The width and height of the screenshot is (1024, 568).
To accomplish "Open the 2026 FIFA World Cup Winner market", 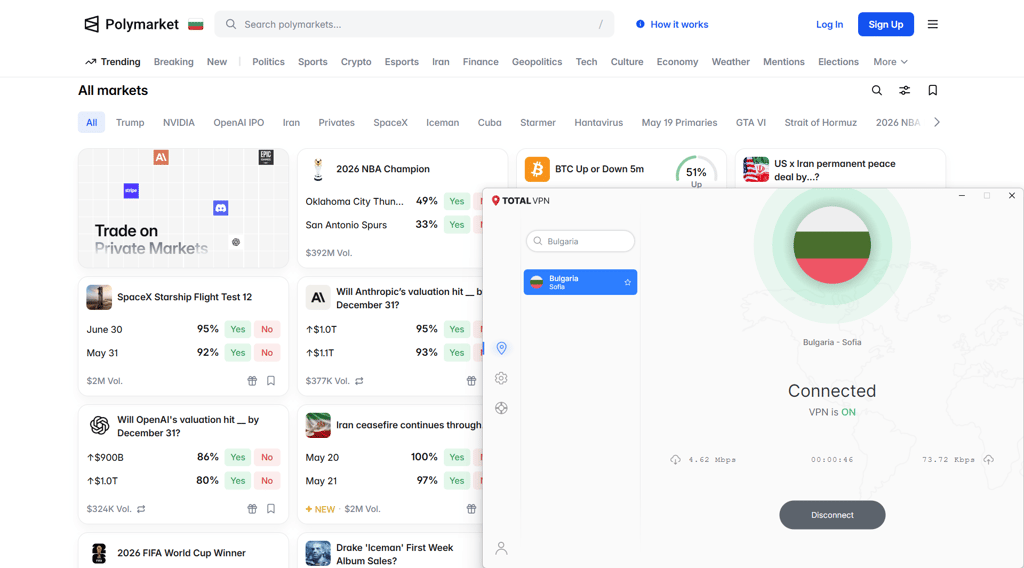I will click(x=182, y=553).
